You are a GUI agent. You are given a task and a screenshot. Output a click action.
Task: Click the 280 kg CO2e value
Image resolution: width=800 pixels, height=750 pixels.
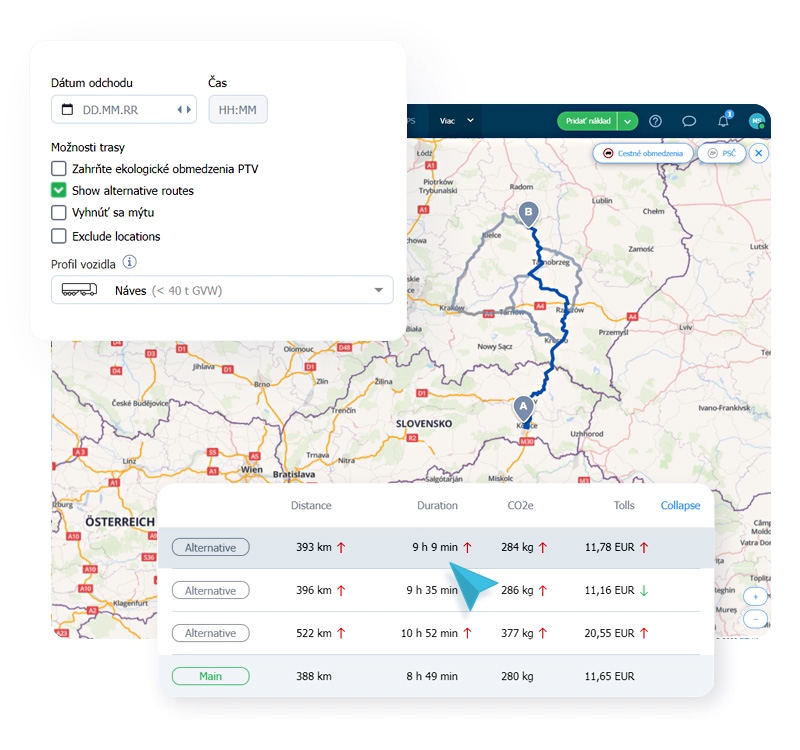(x=517, y=676)
